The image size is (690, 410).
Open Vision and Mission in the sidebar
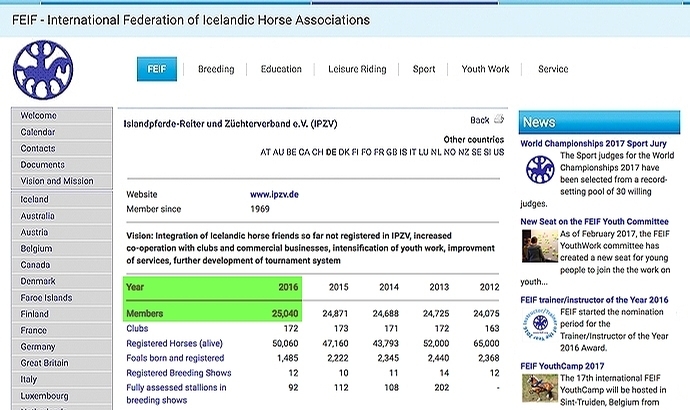[62, 181]
